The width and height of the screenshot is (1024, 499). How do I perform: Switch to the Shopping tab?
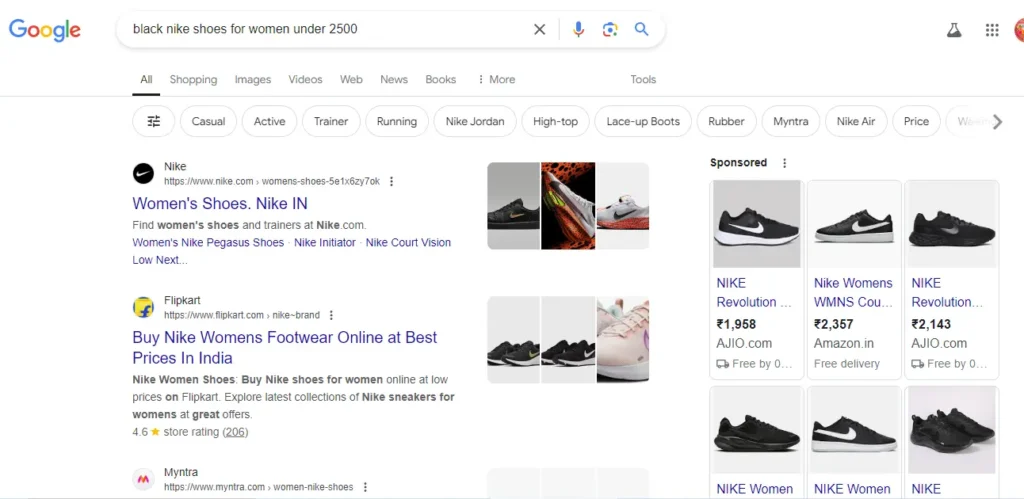193,80
